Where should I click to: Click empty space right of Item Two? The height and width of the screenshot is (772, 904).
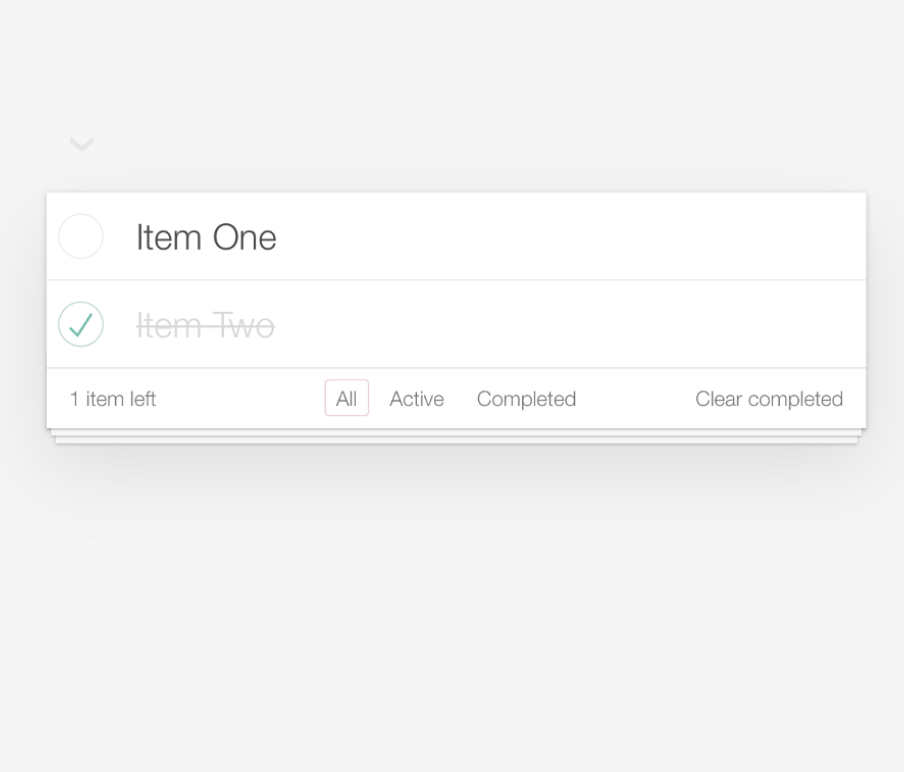coord(600,325)
